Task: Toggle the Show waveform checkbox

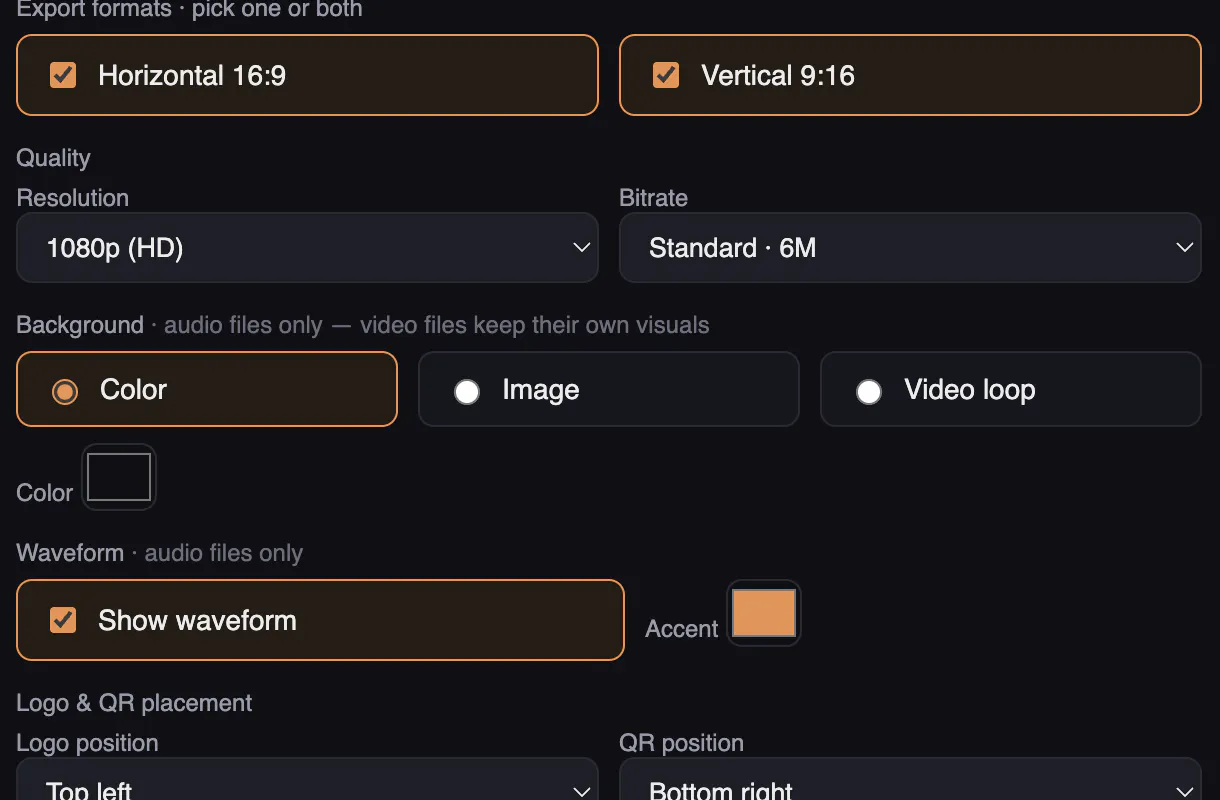Action: (x=63, y=620)
